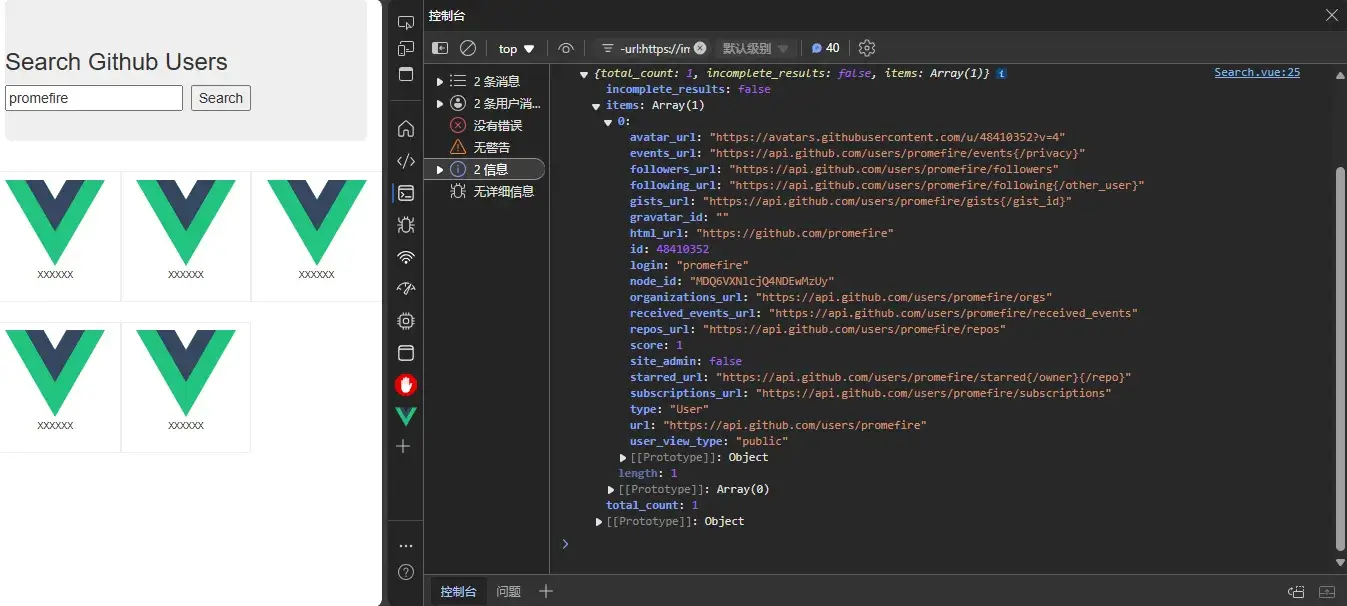
Task: Open console settings gear icon
Action: (x=867, y=48)
